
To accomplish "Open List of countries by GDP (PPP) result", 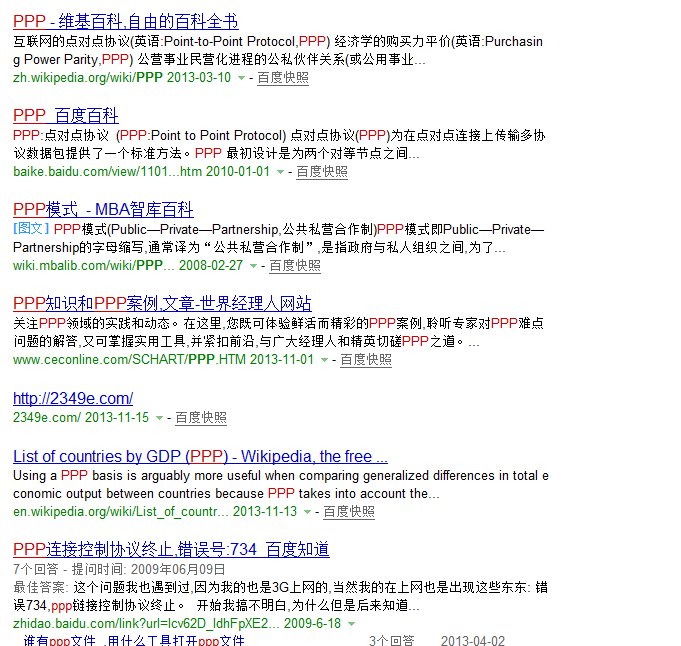I will [x=200, y=456].
